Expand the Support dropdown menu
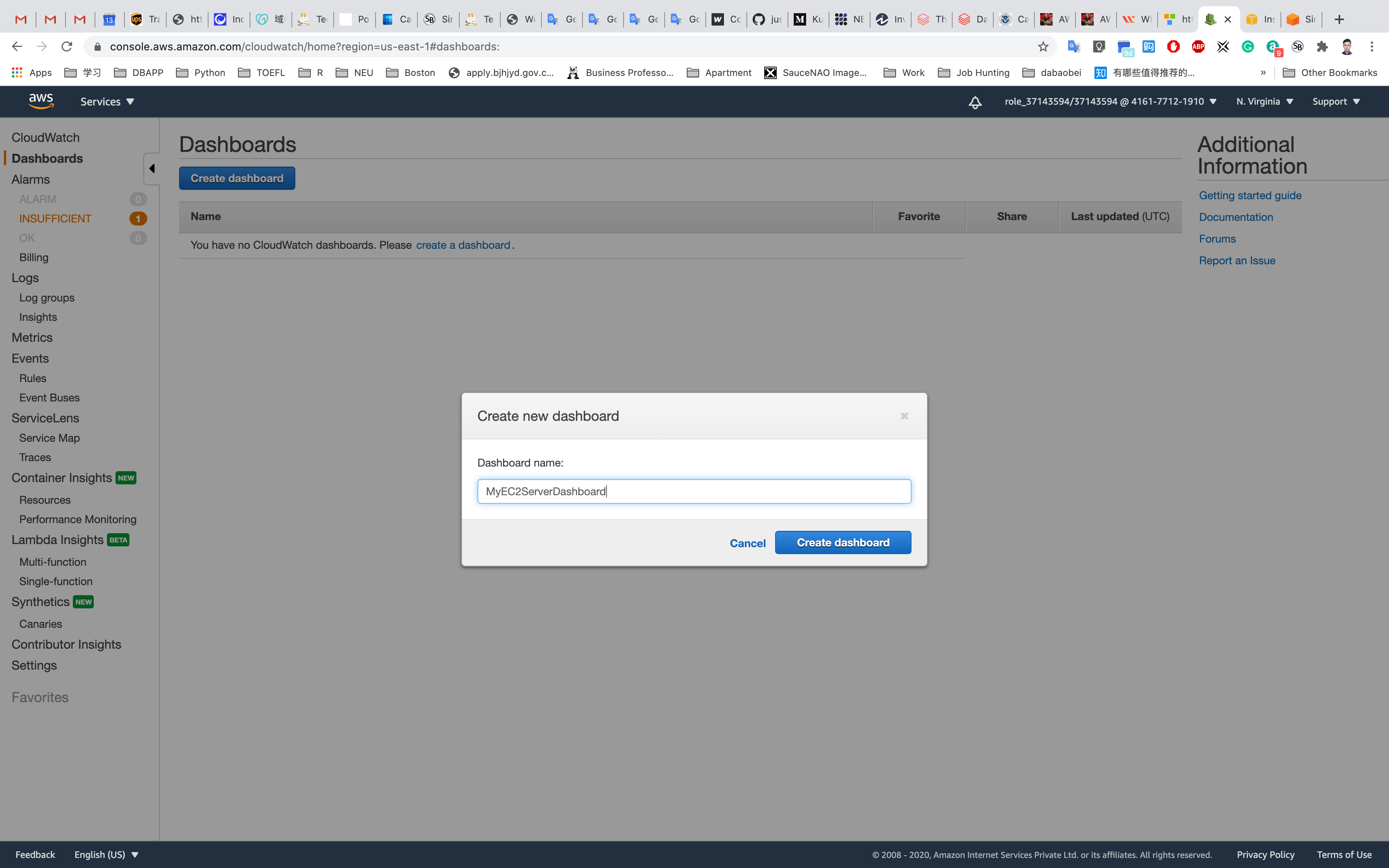This screenshot has width=1389, height=868. (1336, 102)
